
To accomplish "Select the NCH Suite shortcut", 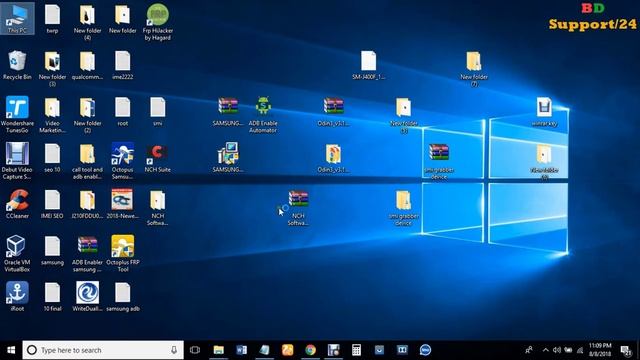I will (x=158, y=158).
